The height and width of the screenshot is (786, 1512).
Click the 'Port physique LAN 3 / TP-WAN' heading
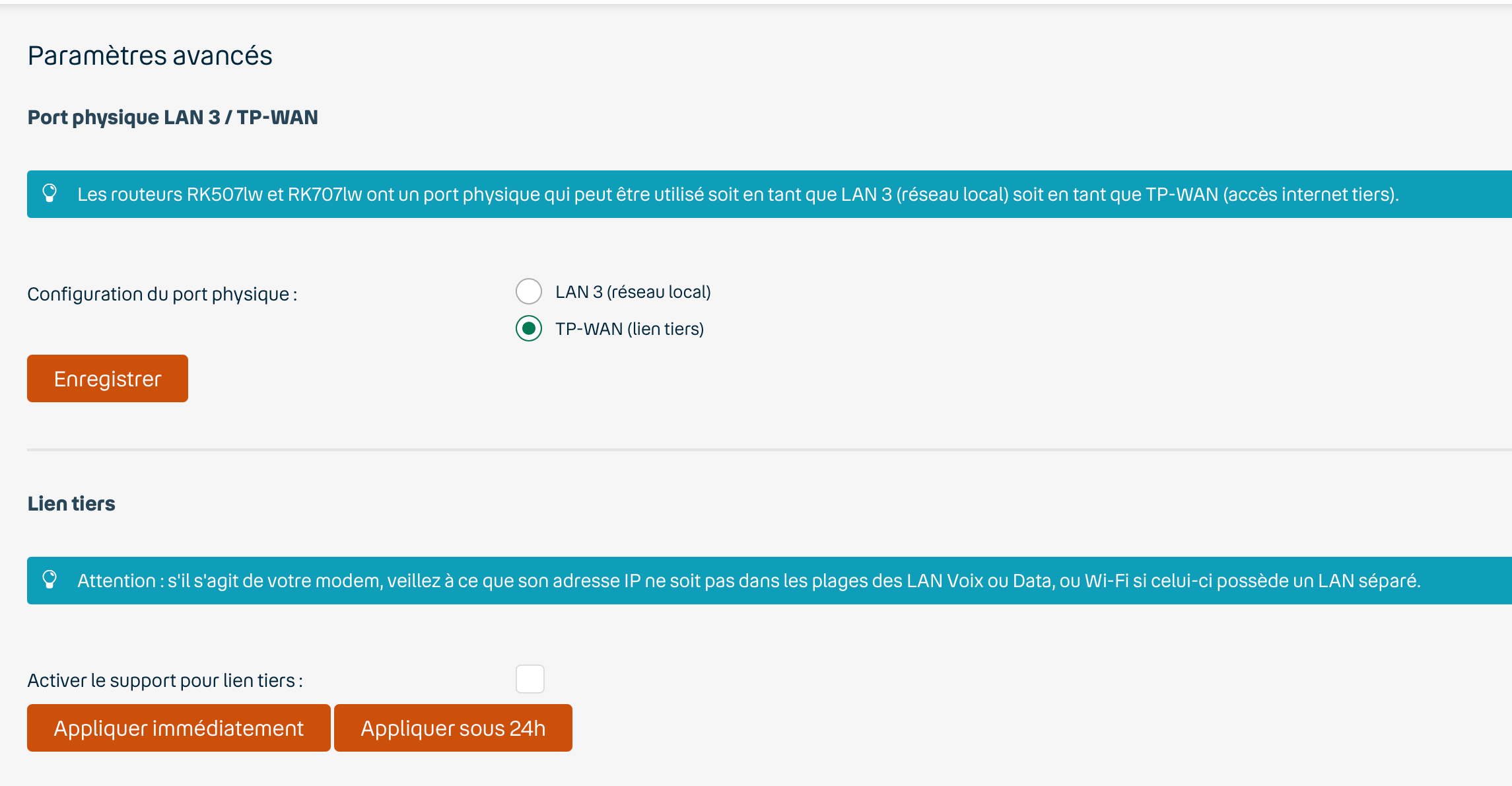coord(172,117)
